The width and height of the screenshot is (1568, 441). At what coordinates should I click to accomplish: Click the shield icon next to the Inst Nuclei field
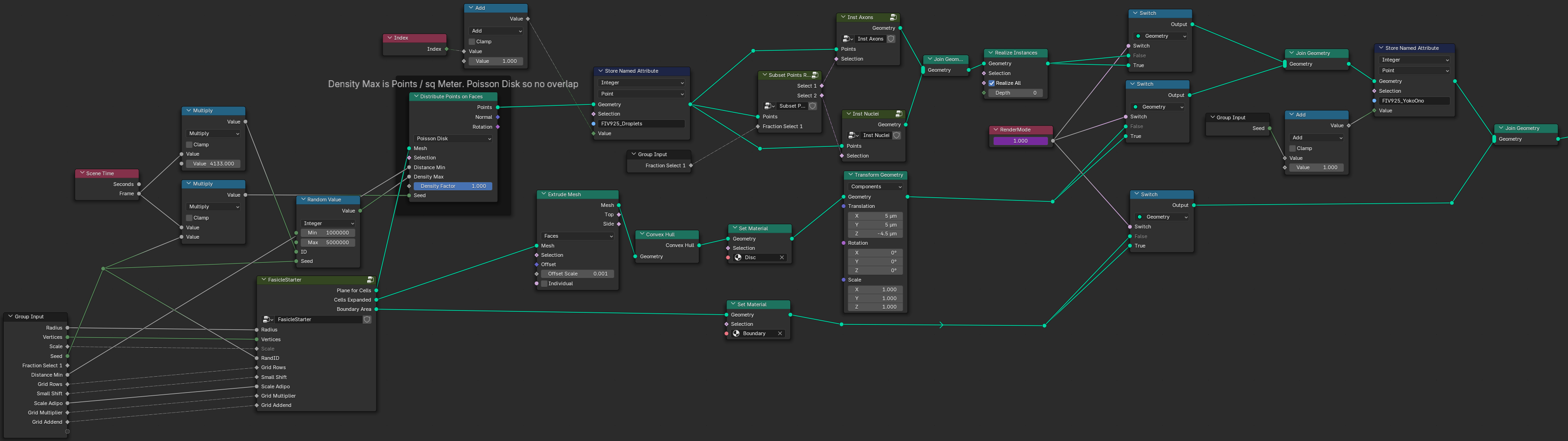[x=896, y=135]
